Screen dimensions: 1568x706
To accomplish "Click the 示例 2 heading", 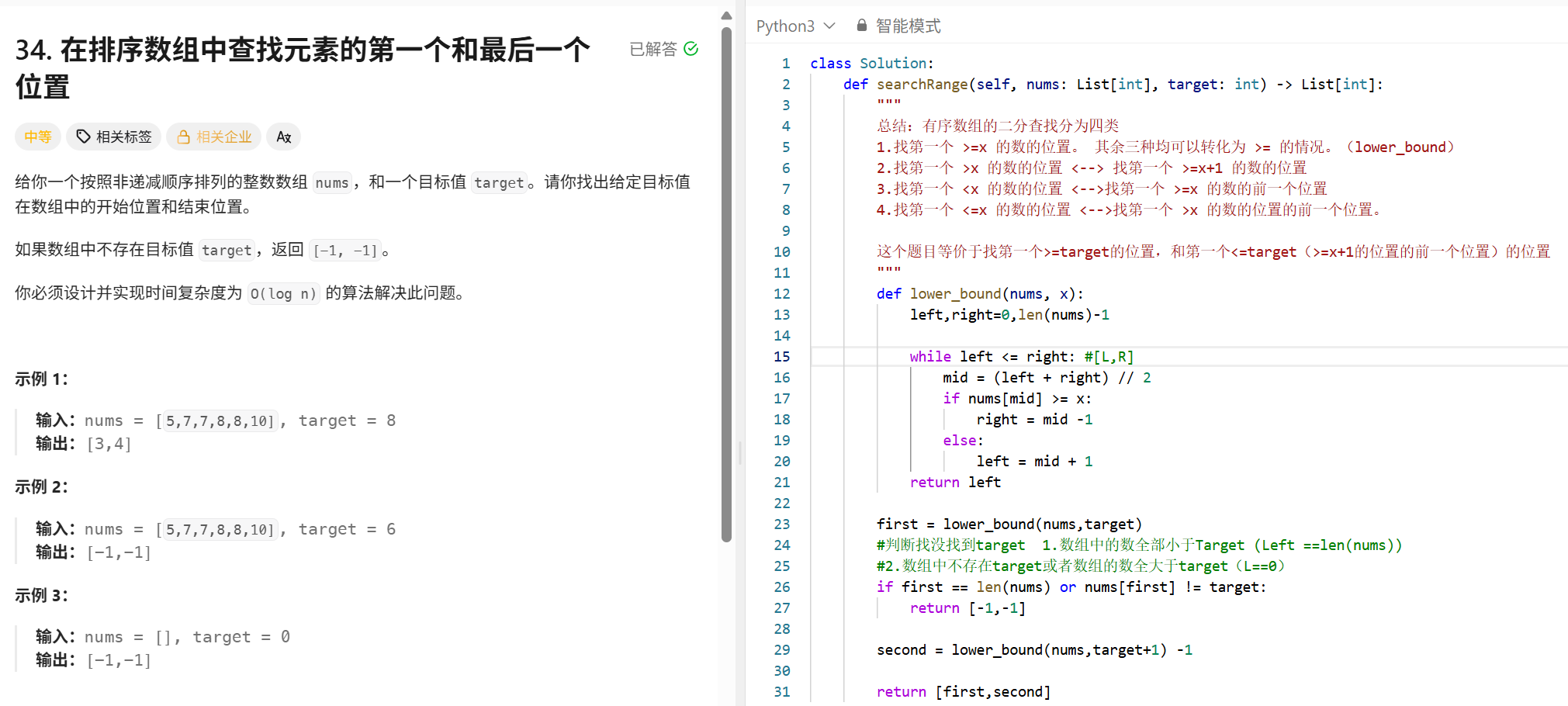I will click(42, 486).
